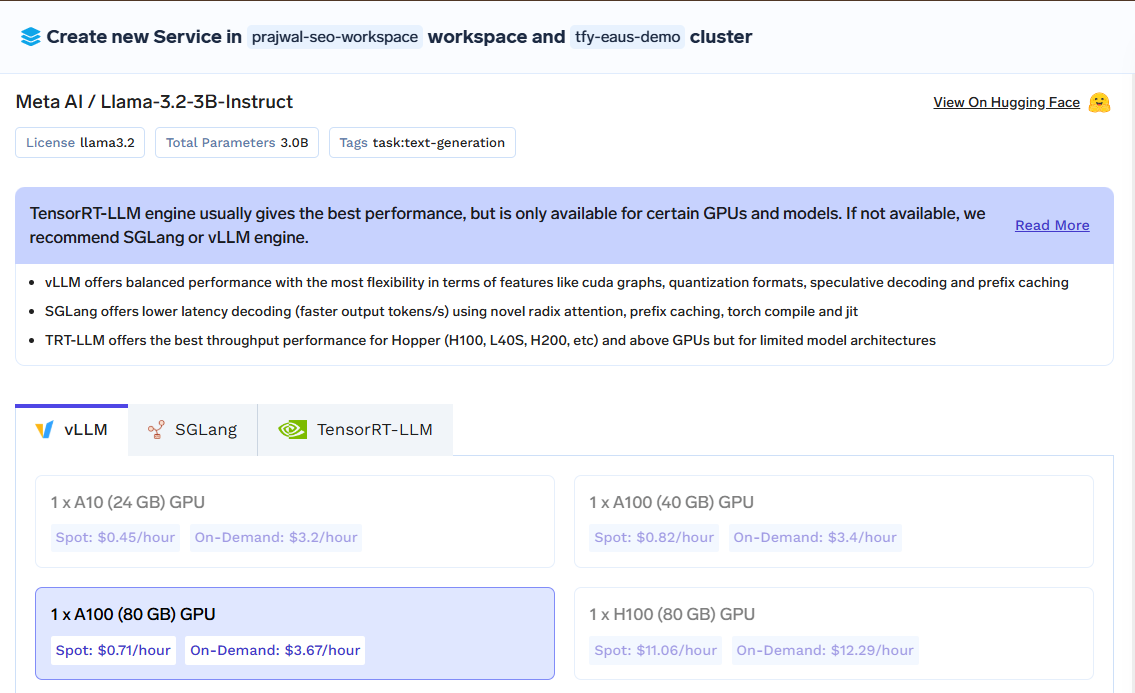This screenshot has height=693, width=1135.
Task: Select the 1 x A100 (80 GB) GPU card
Action: point(295,634)
